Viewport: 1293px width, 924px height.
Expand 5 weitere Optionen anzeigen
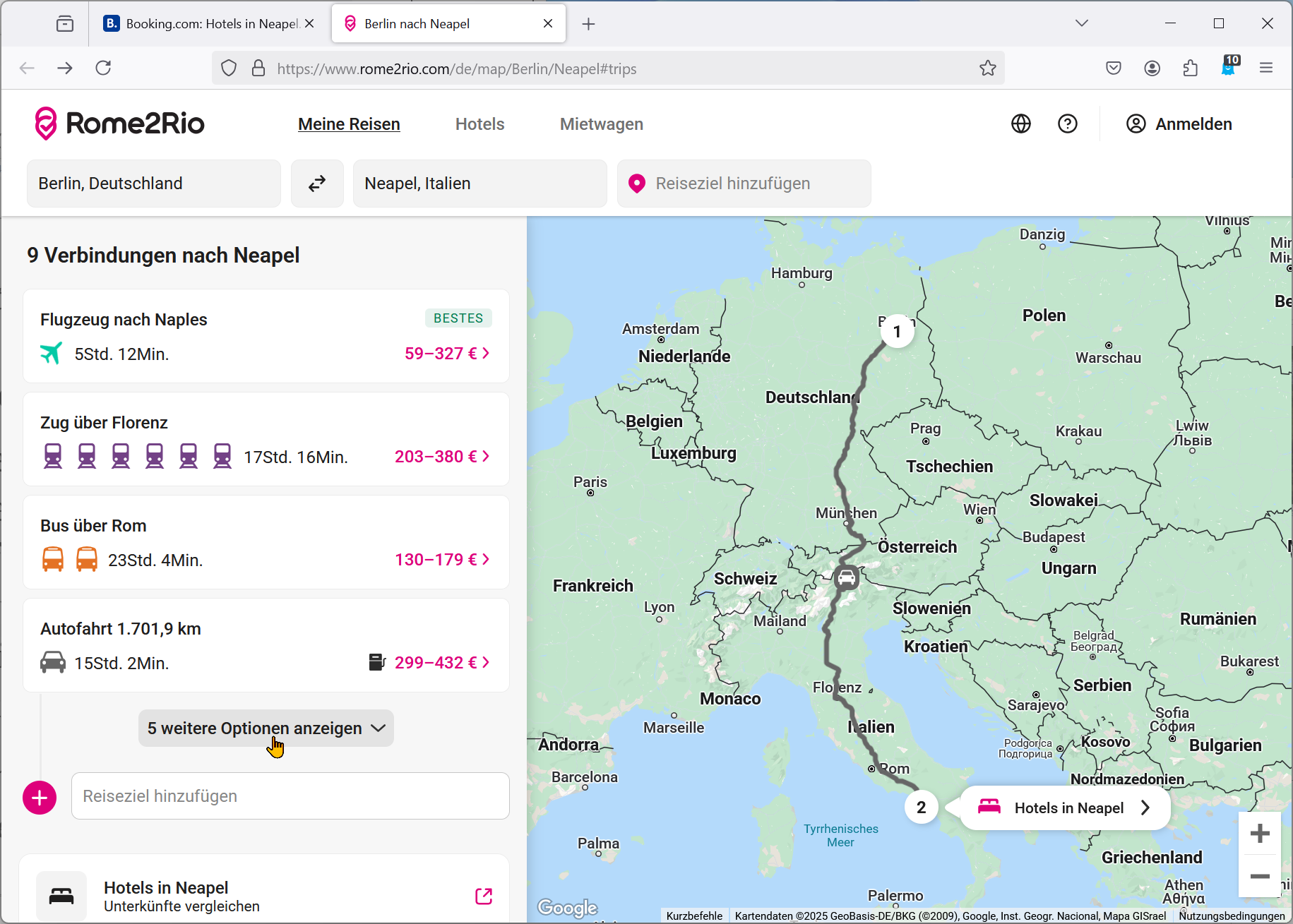(x=266, y=728)
